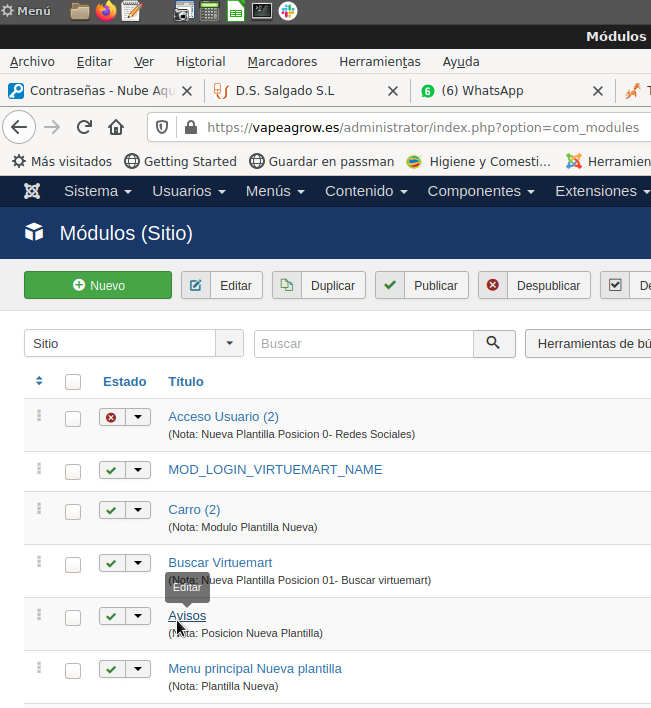Viewport: 651px width, 708px height.
Task: Open the Buscar Virtuemart module link
Action: [220, 563]
